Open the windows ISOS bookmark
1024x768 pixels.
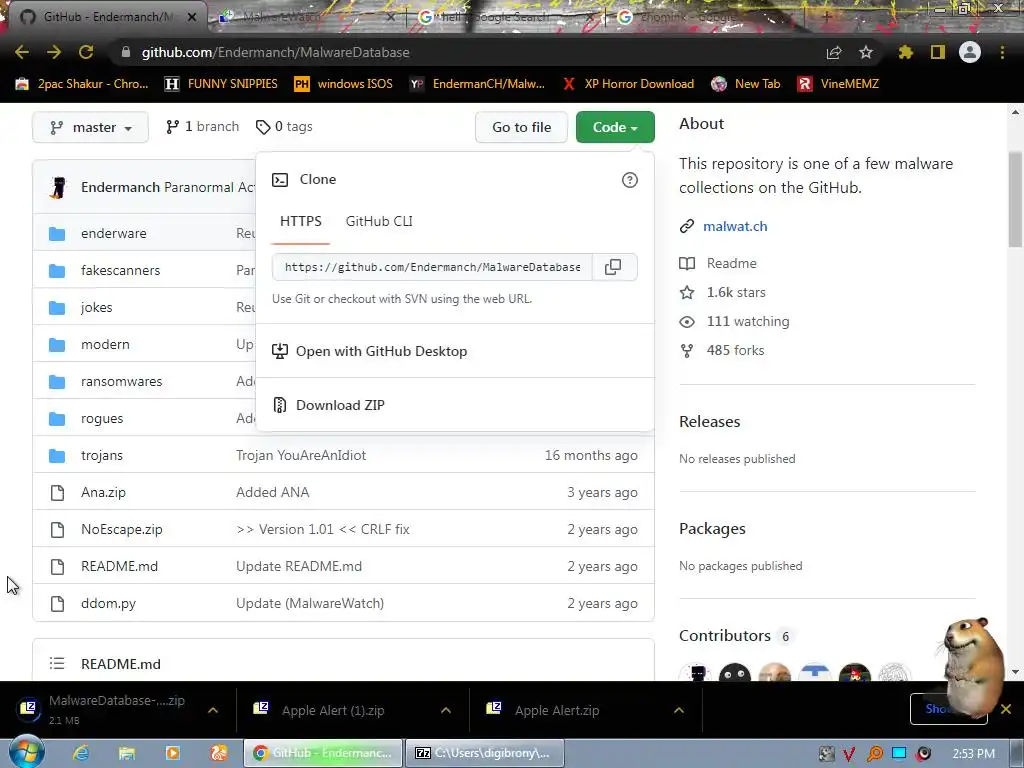click(x=344, y=84)
